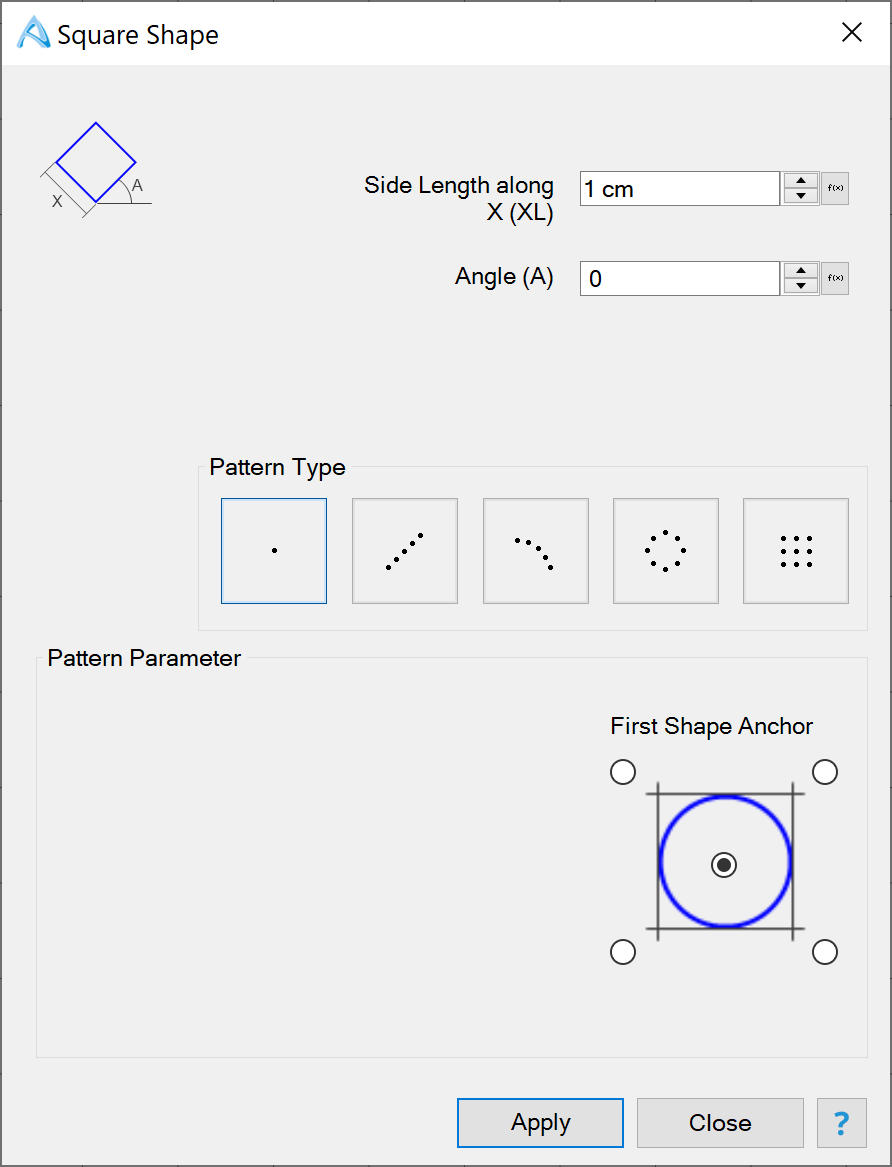The height and width of the screenshot is (1167, 892).
Task: Decrement the Angle value using down arrow
Action: point(801,286)
